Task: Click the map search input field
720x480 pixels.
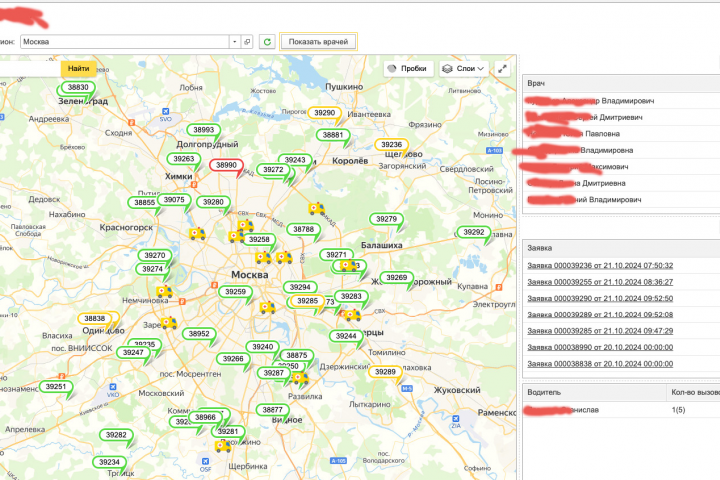Action: coord(30,68)
